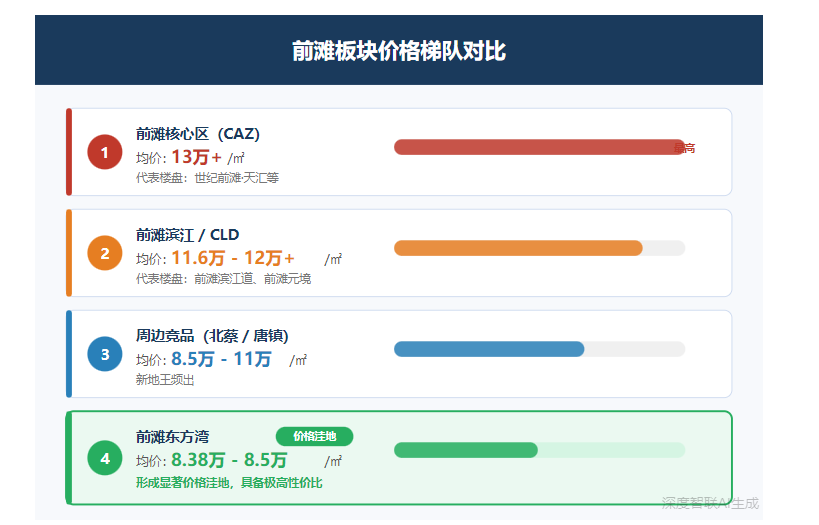Click the heading 前滩滨江 / CLD
This screenshot has height=525, width=819.
(x=188, y=235)
